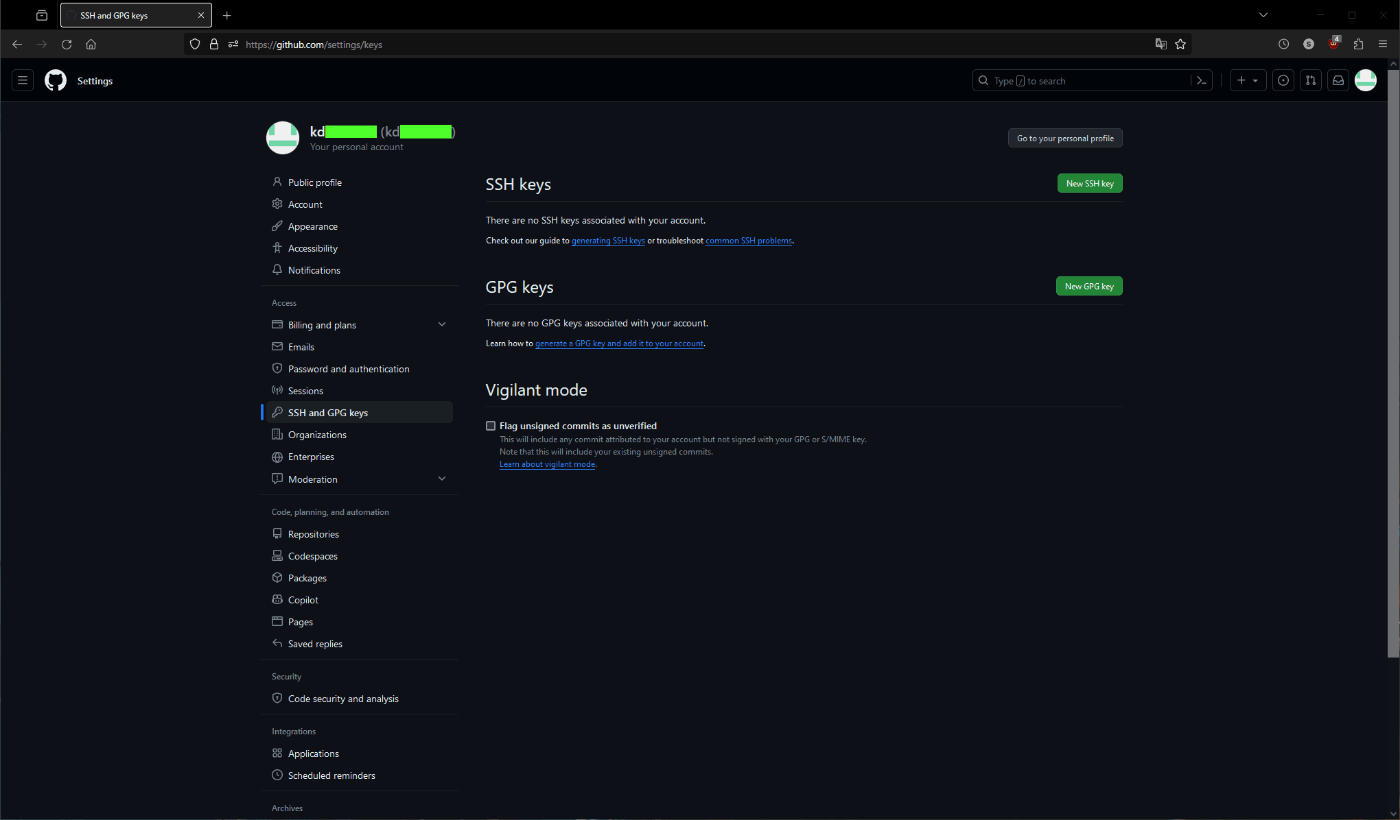Click the GitHub Octocat logo
1400x820 pixels.
55,81
